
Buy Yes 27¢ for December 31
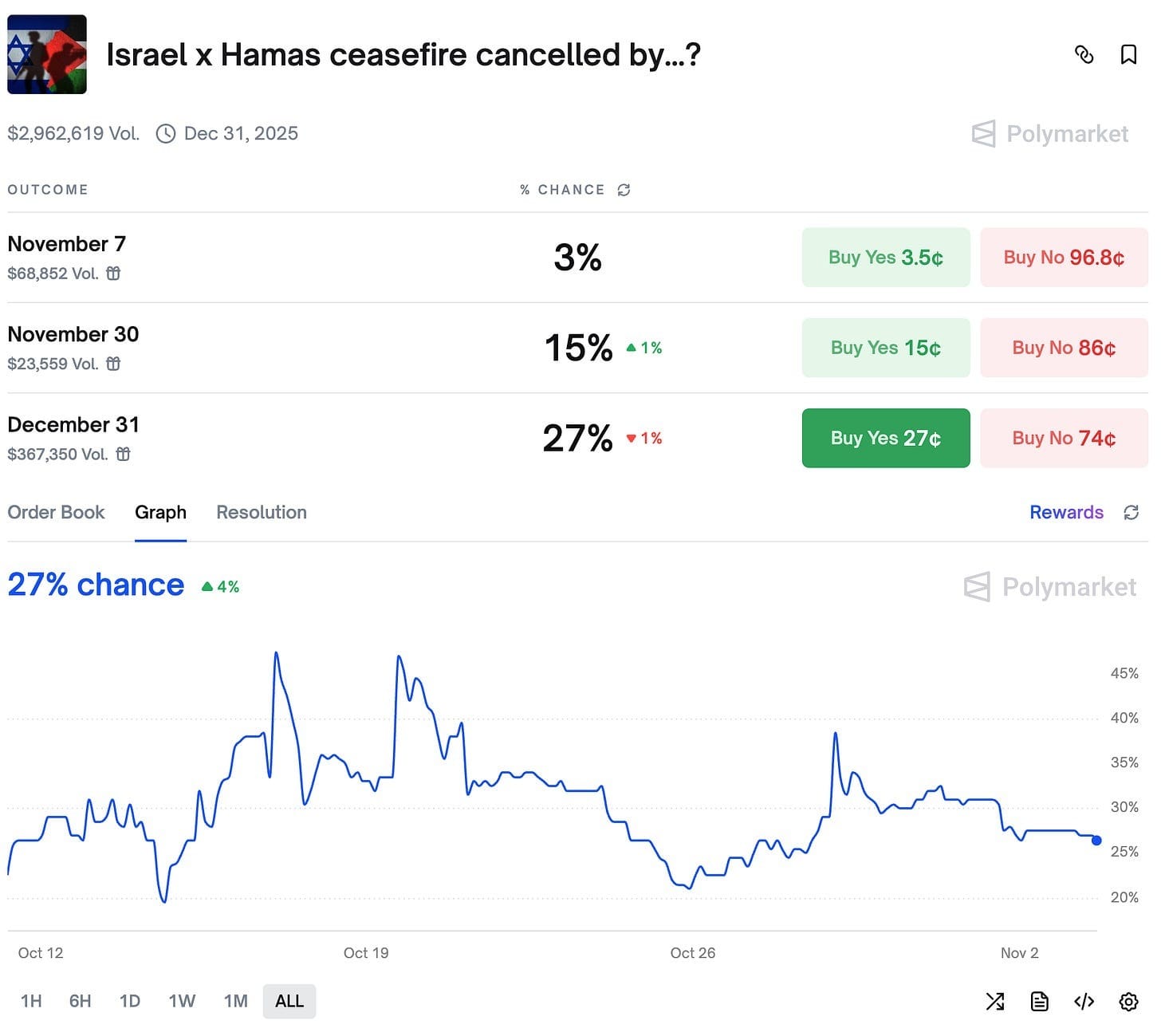coord(885,439)
